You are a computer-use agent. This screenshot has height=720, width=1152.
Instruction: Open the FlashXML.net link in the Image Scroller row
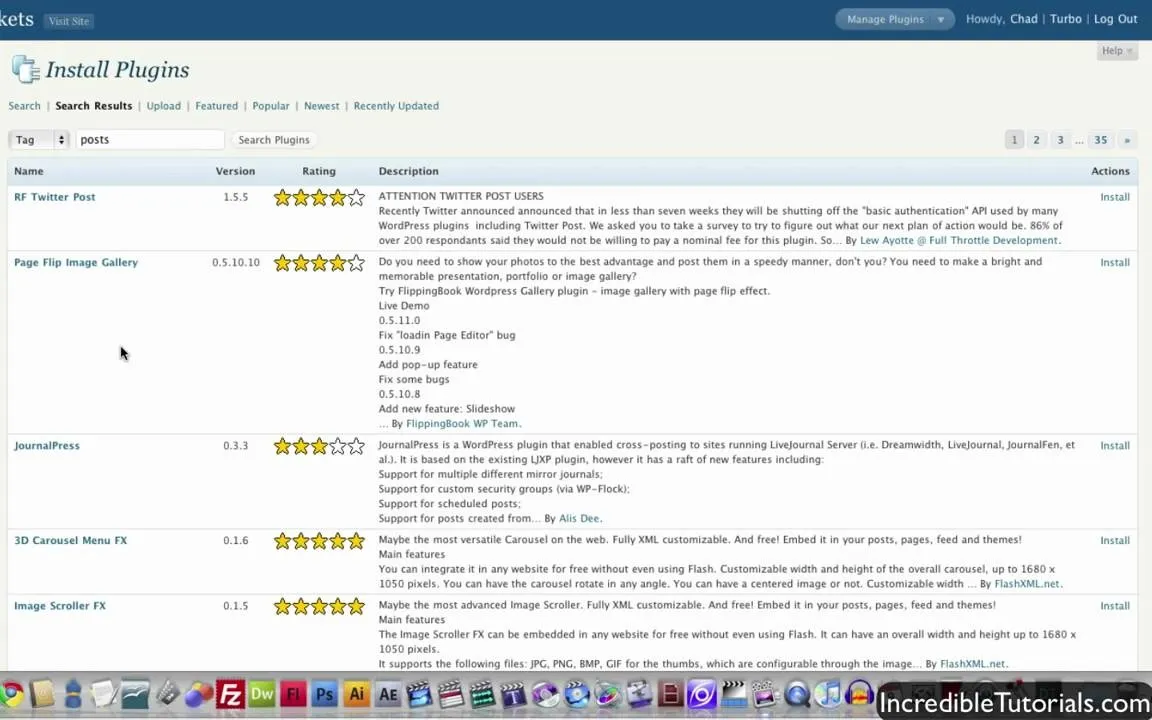[972, 664]
